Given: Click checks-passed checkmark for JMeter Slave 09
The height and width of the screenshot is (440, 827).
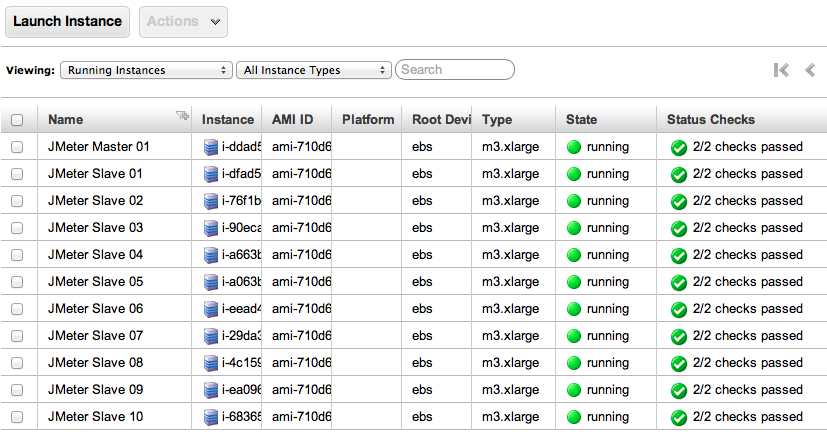Looking at the screenshot, I should (679, 390).
